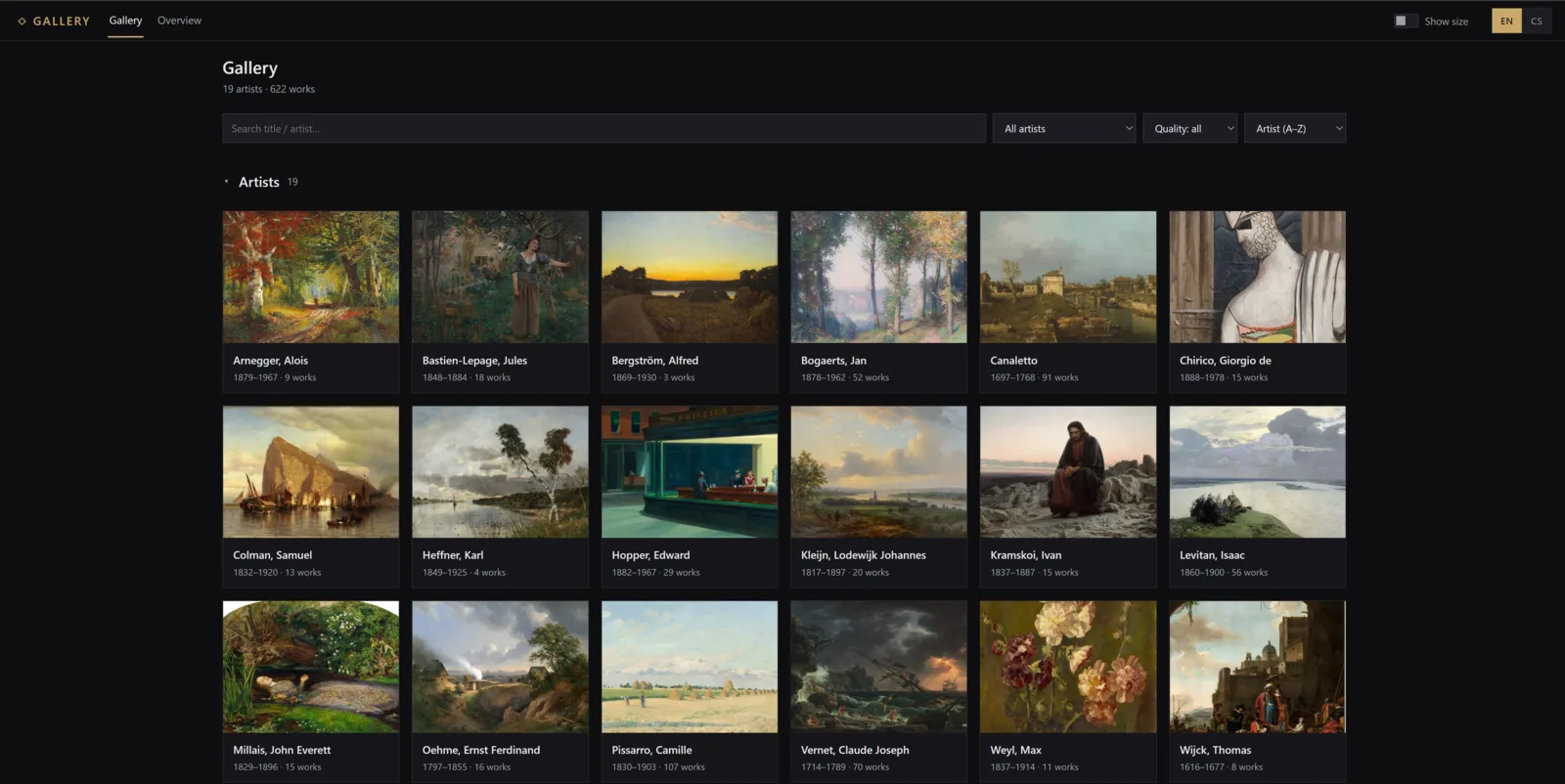Open Pissarro, Camille field thumbnail

[x=690, y=667]
